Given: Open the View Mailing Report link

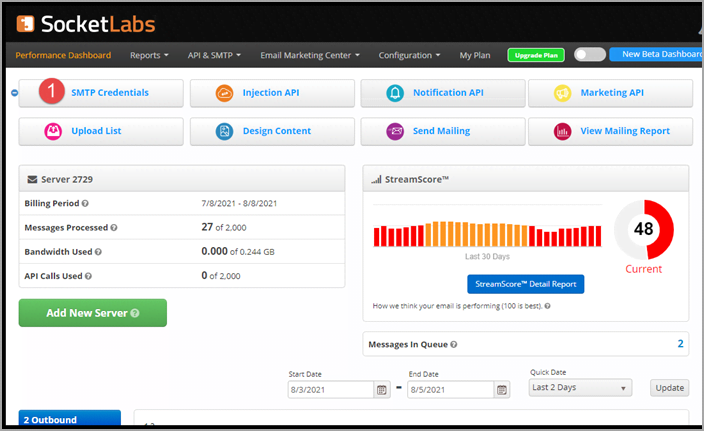Looking at the screenshot, I should [x=610, y=131].
